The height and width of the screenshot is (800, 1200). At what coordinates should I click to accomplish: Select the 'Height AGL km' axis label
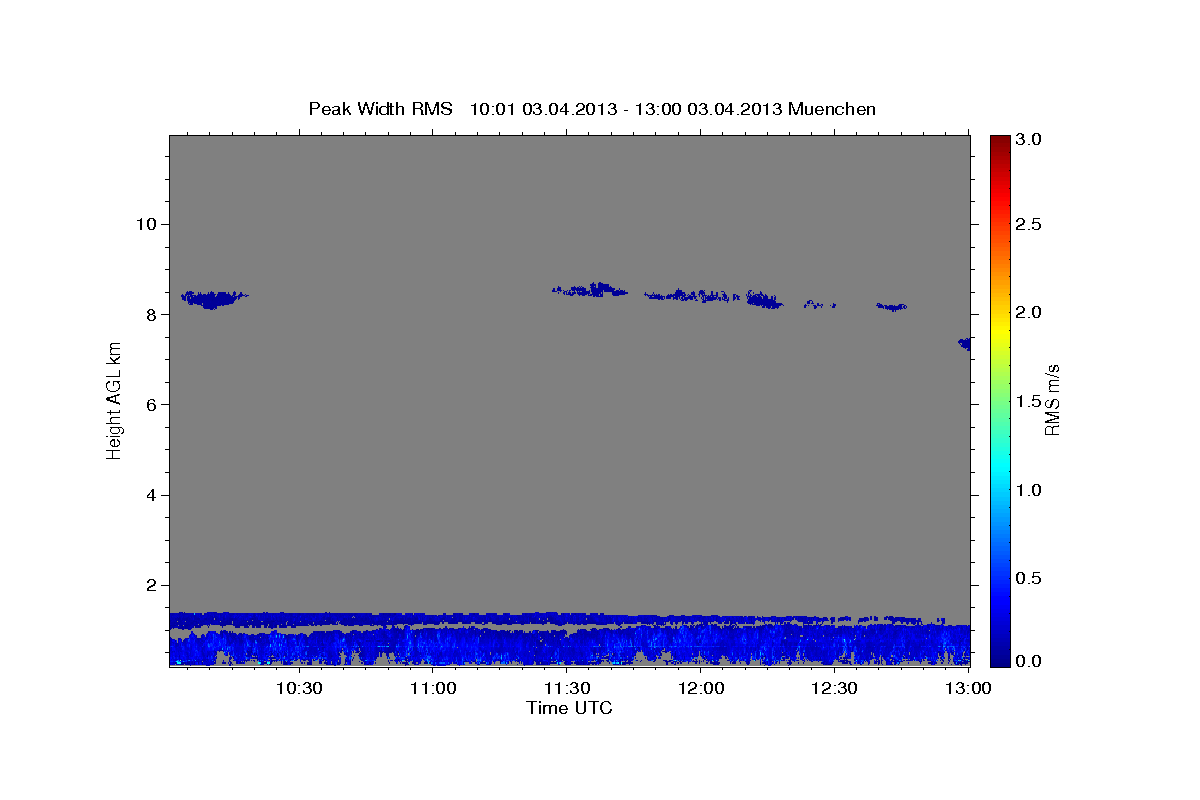114,400
